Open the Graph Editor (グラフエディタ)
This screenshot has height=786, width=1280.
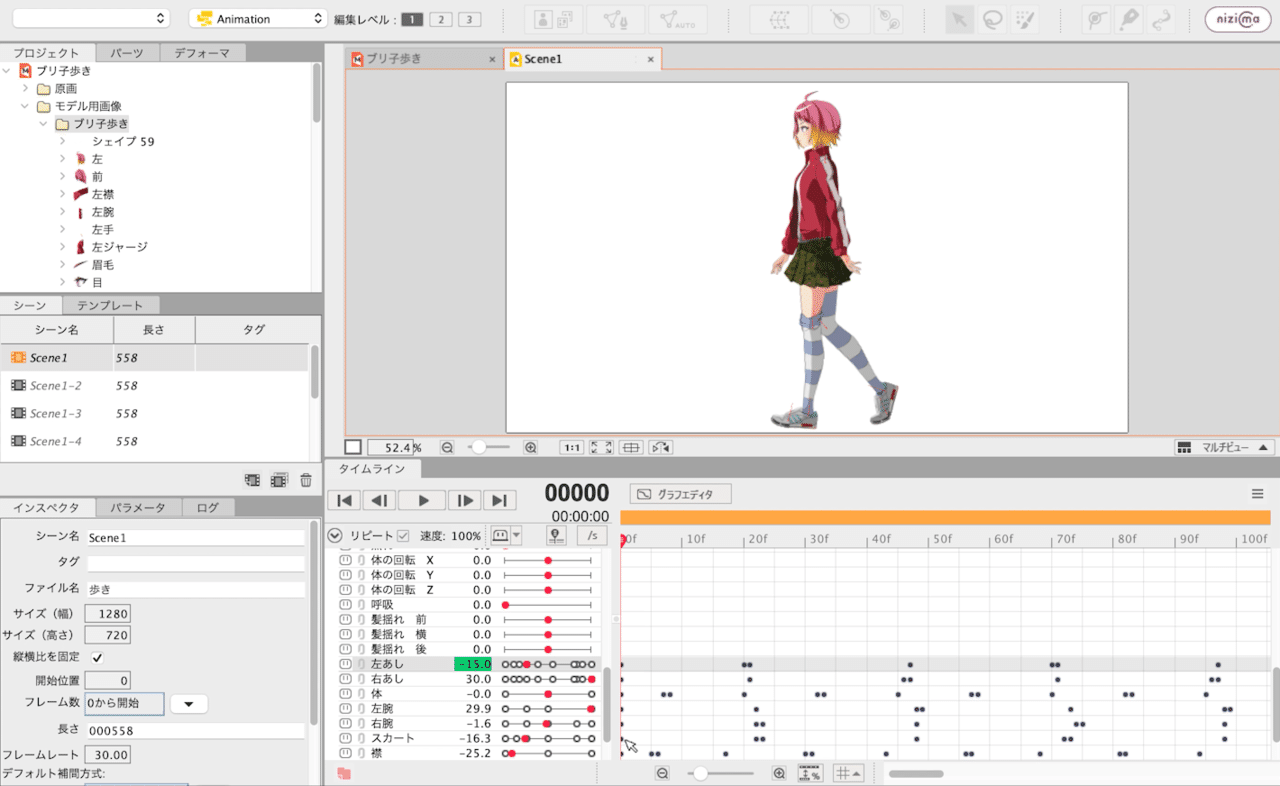[x=680, y=494]
